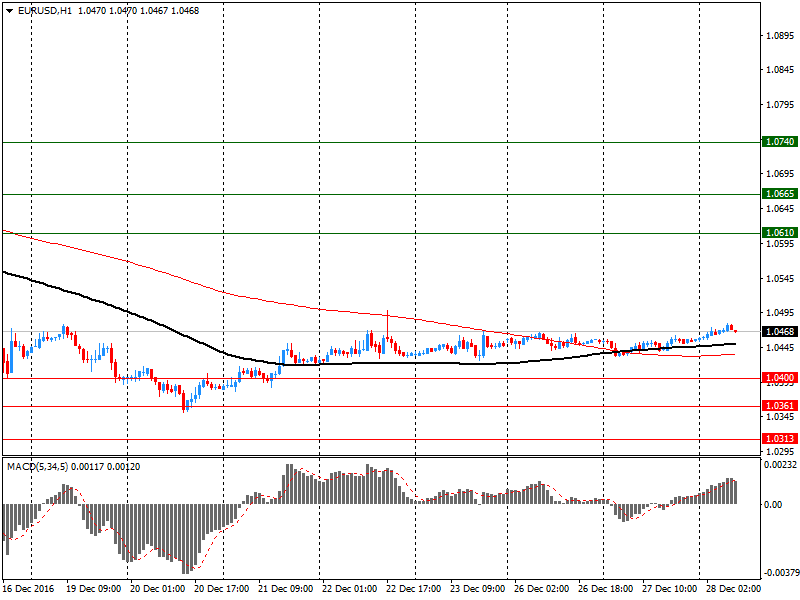Select the MACD scale value 0.00232

click(780, 465)
